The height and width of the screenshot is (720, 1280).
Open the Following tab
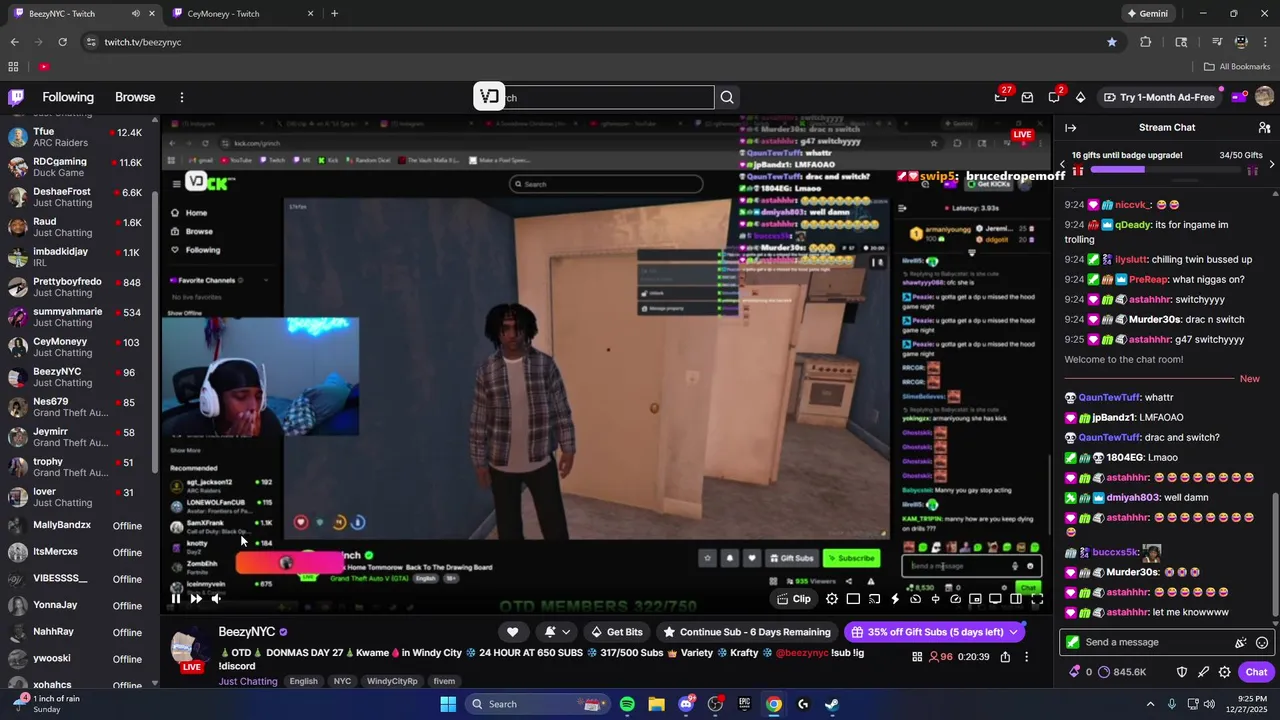pyautogui.click(x=68, y=97)
